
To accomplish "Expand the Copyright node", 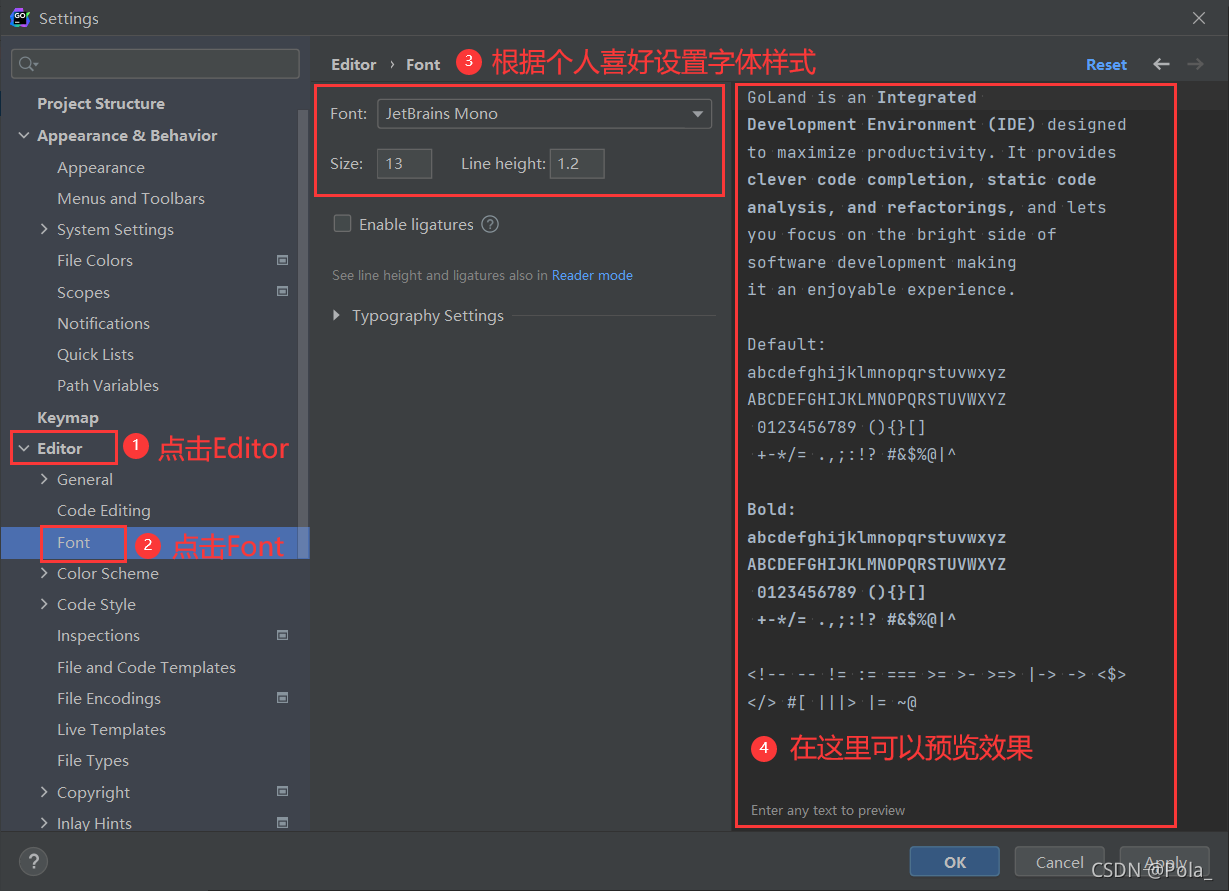I will (44, 792).
